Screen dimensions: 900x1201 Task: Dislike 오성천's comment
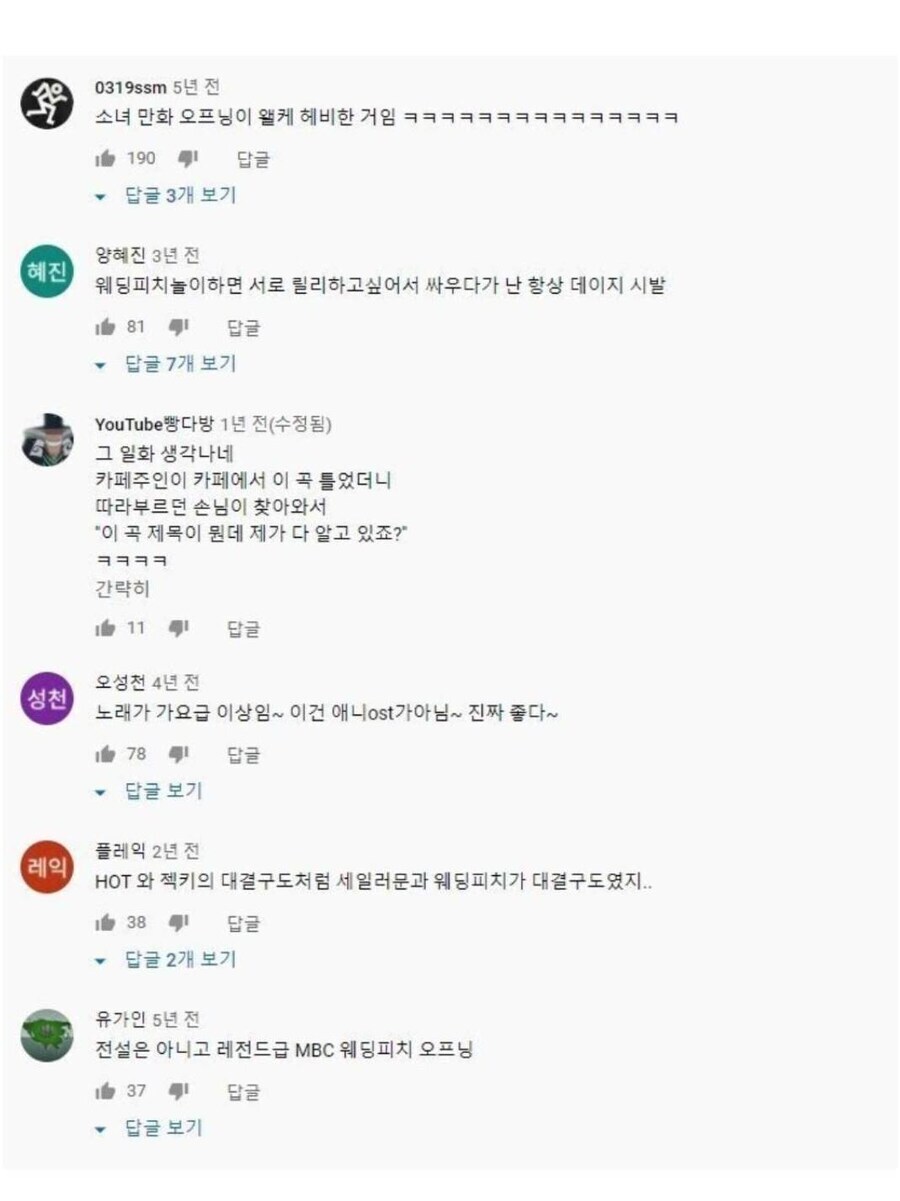point(179,754)
